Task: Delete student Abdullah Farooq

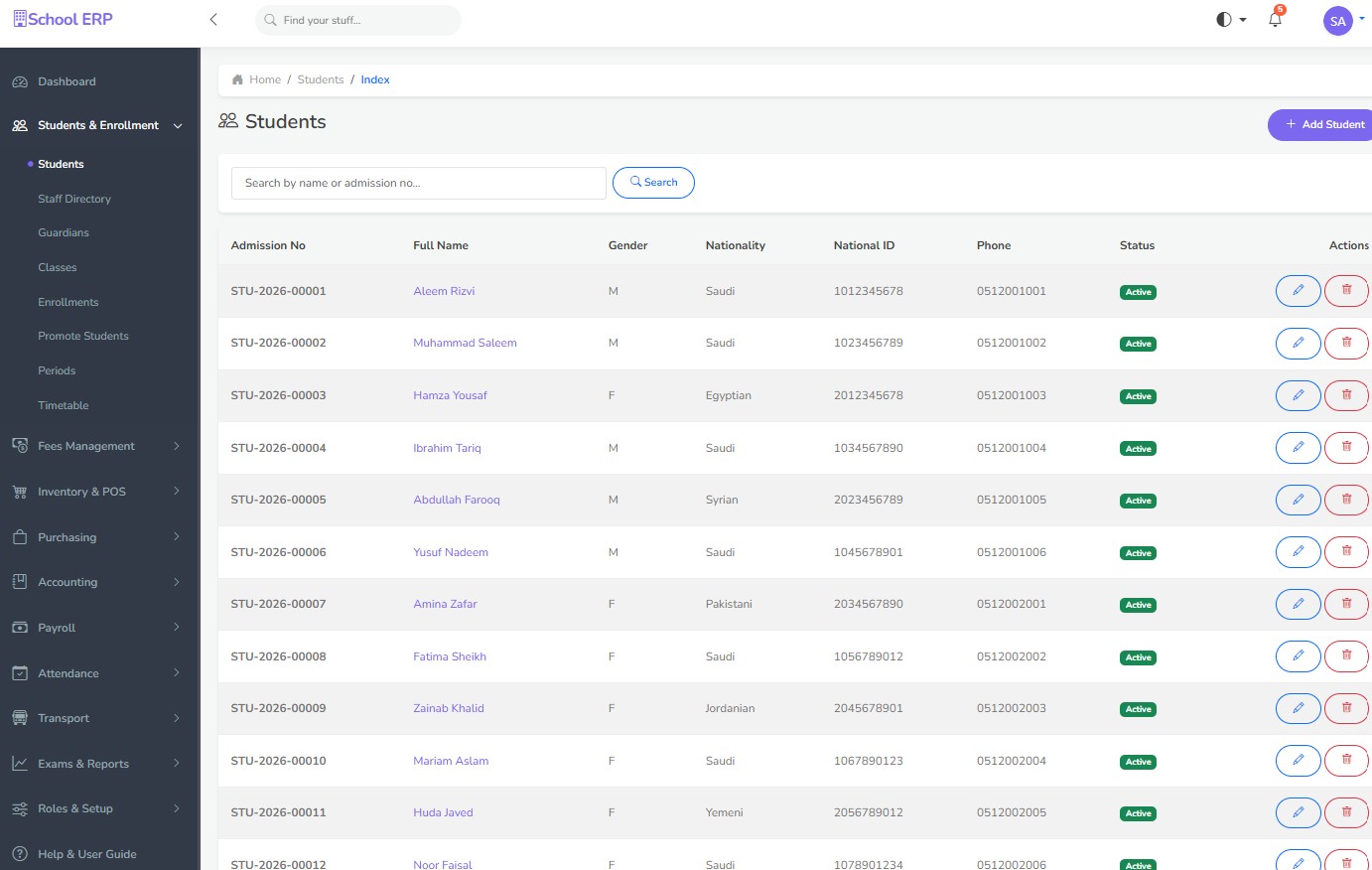Action: 1346,500
